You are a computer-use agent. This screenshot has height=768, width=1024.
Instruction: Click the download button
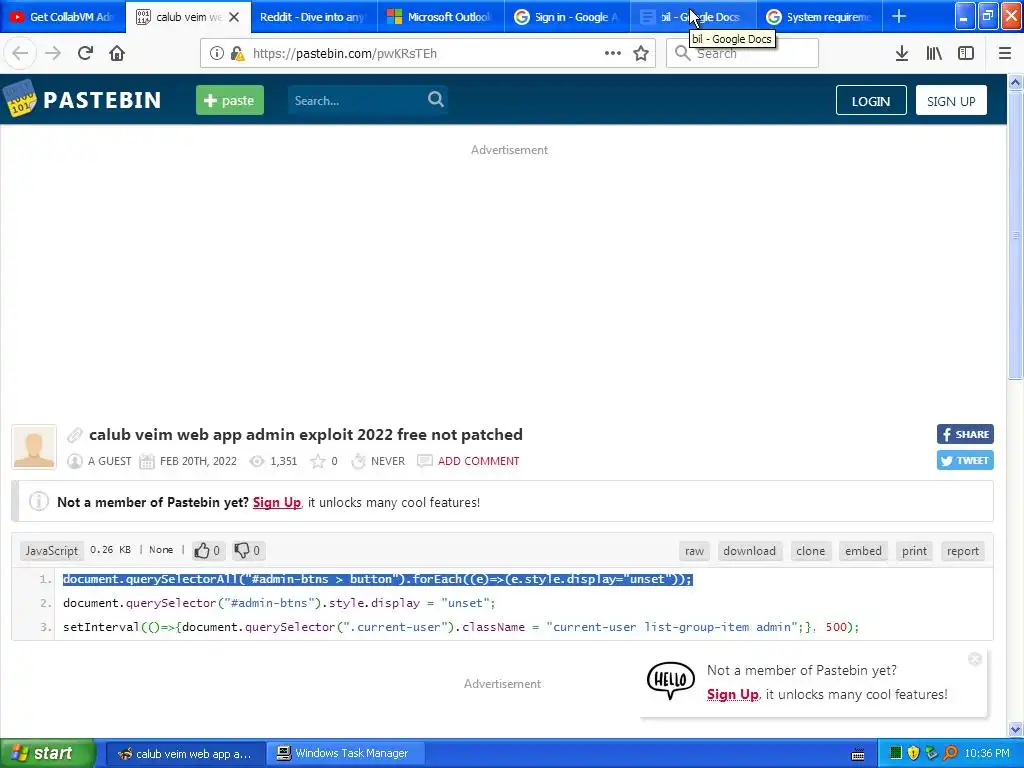[x=750, y=551]
